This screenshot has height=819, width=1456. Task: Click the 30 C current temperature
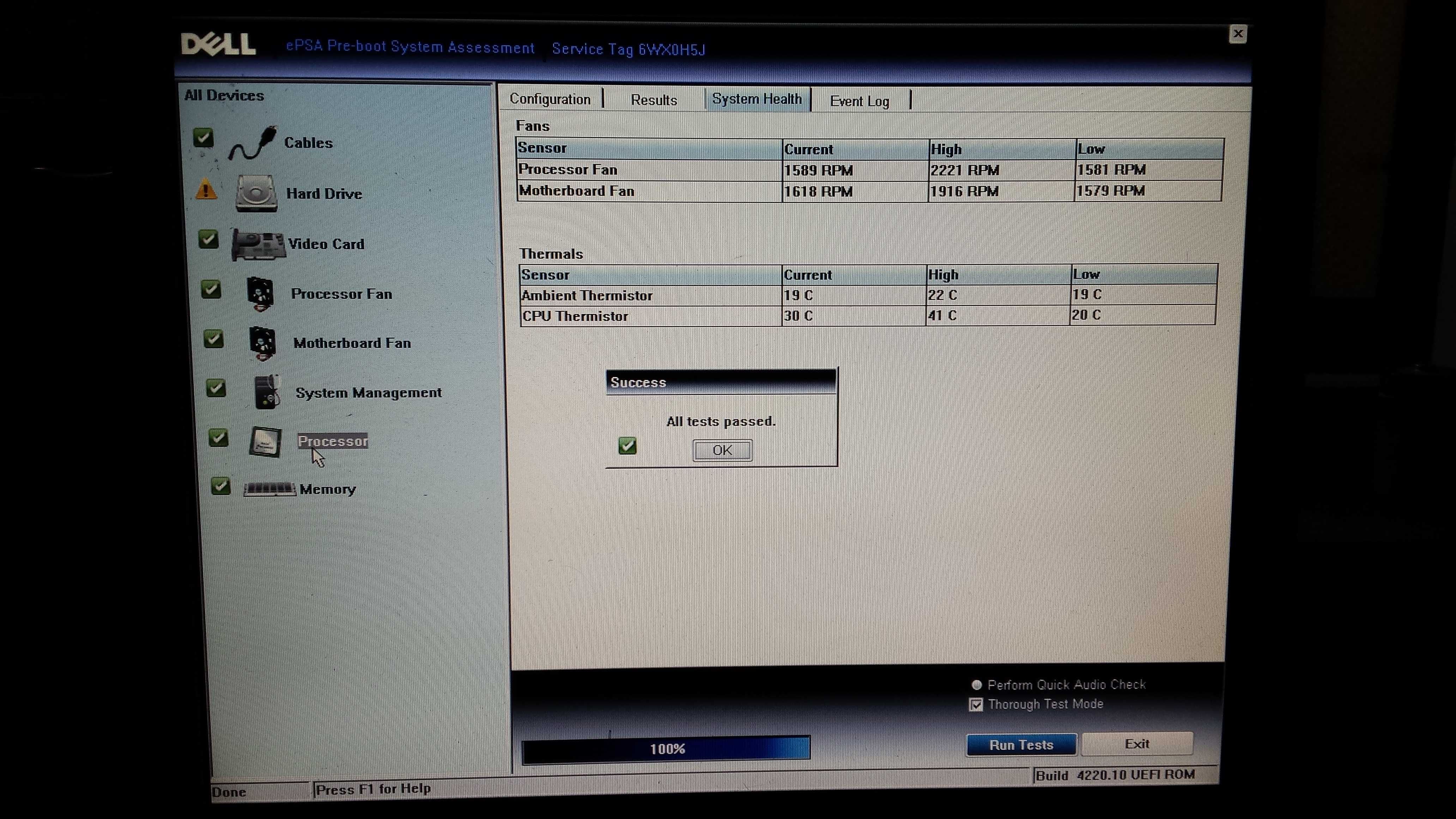(799, 316)
